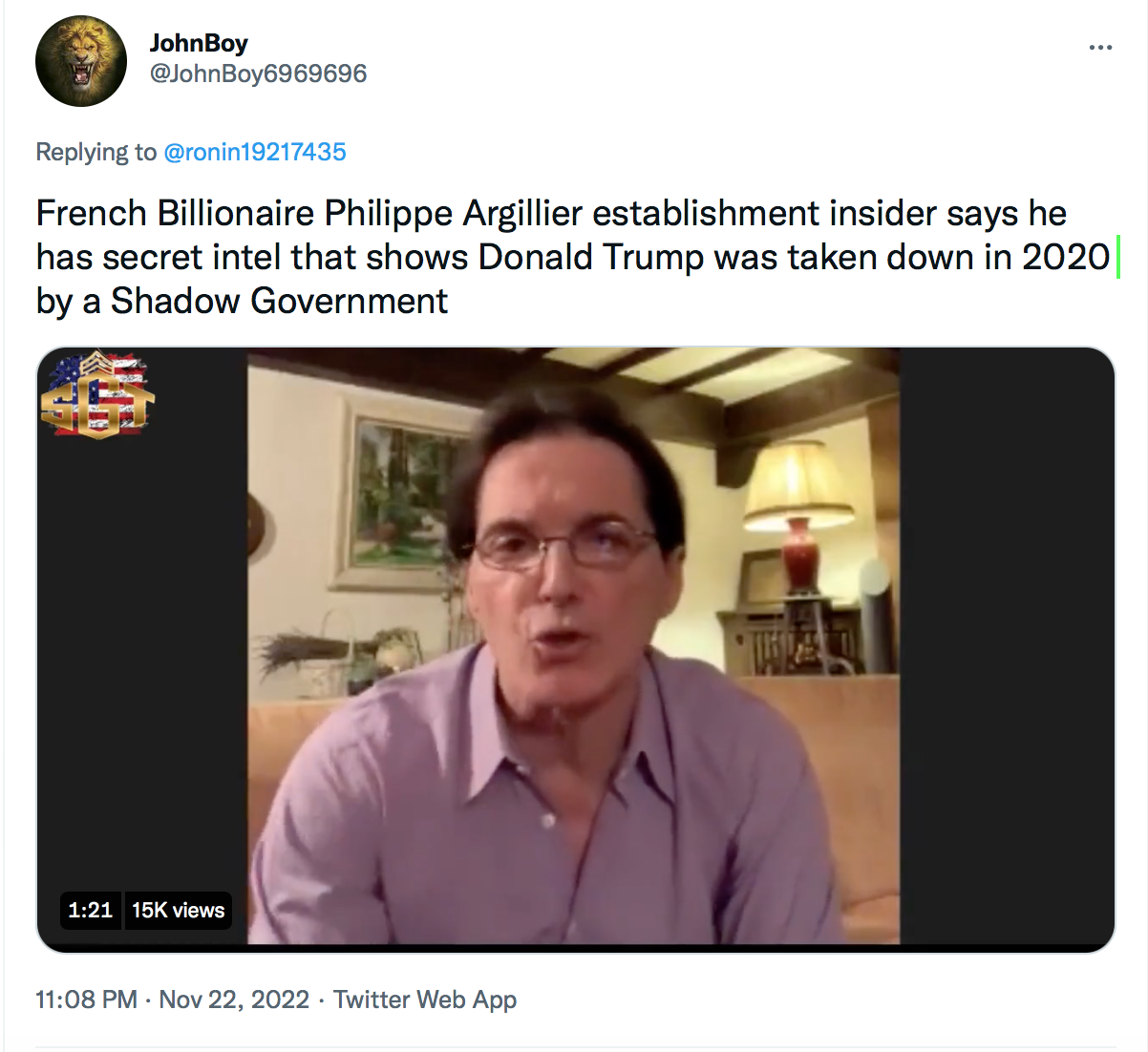Click the 1:21 video duration badge
Image resolution: width=1148 pixels, height=1052 pixels.
[x=91, y=910]
